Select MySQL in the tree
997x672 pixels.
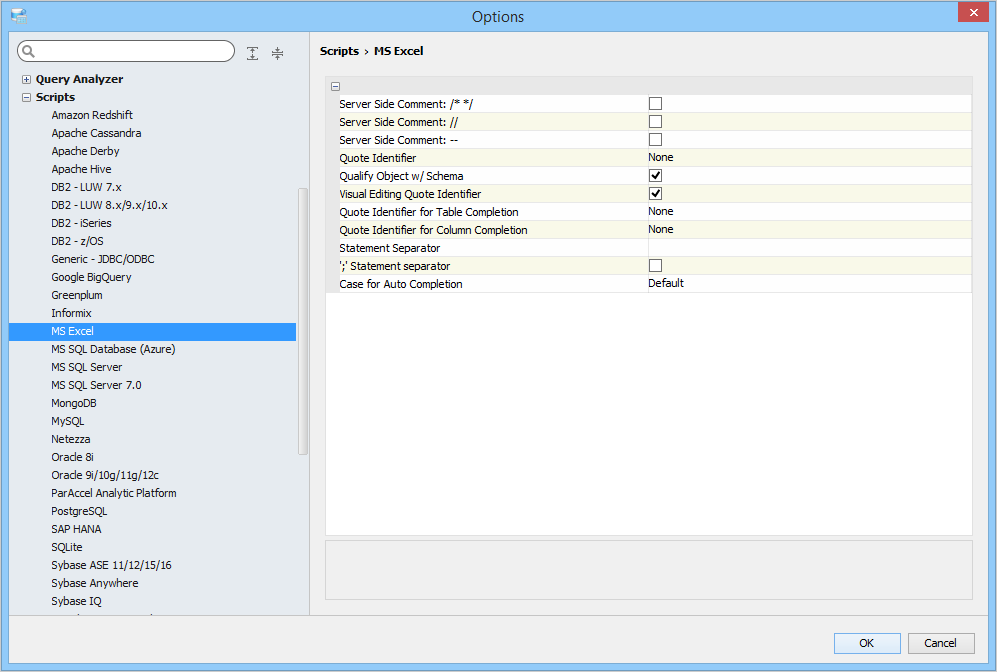pos(67,422)
